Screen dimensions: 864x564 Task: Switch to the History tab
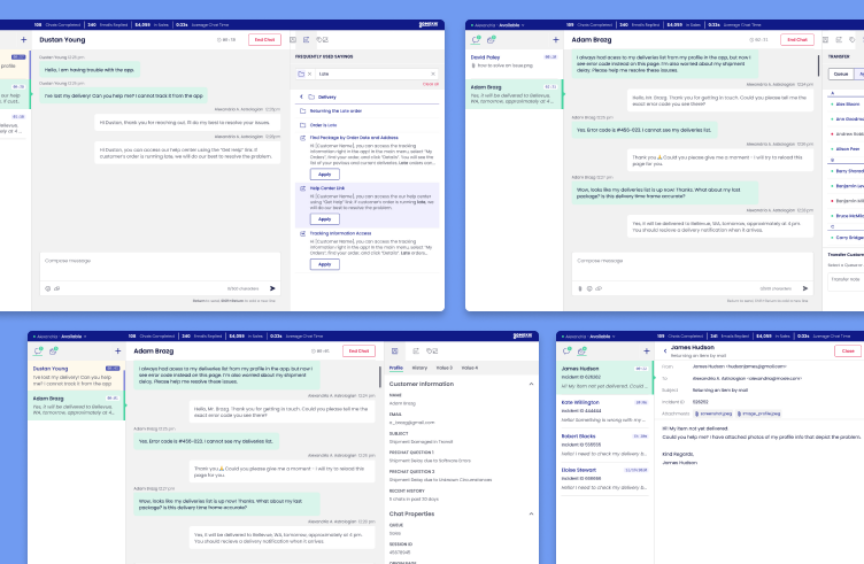pyautogui.click(x=418, y=368)
